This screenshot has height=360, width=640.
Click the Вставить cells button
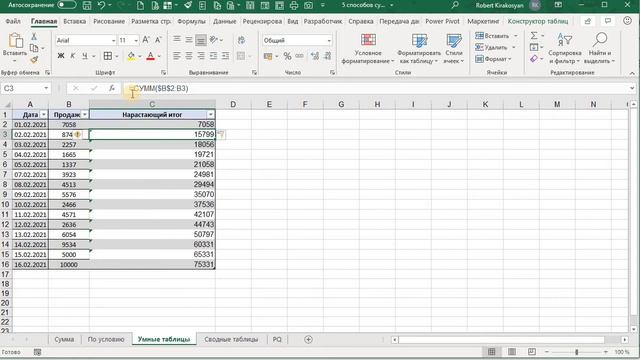(x=492, y=36)
